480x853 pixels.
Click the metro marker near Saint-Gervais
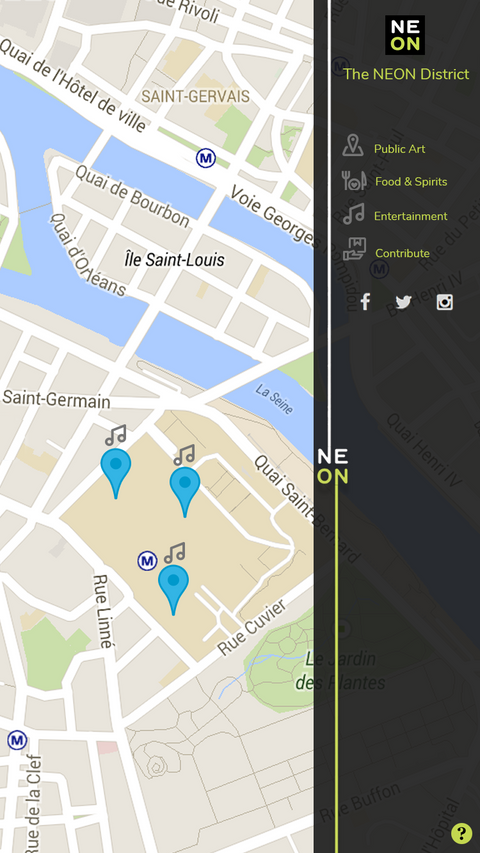pos(206,158)
